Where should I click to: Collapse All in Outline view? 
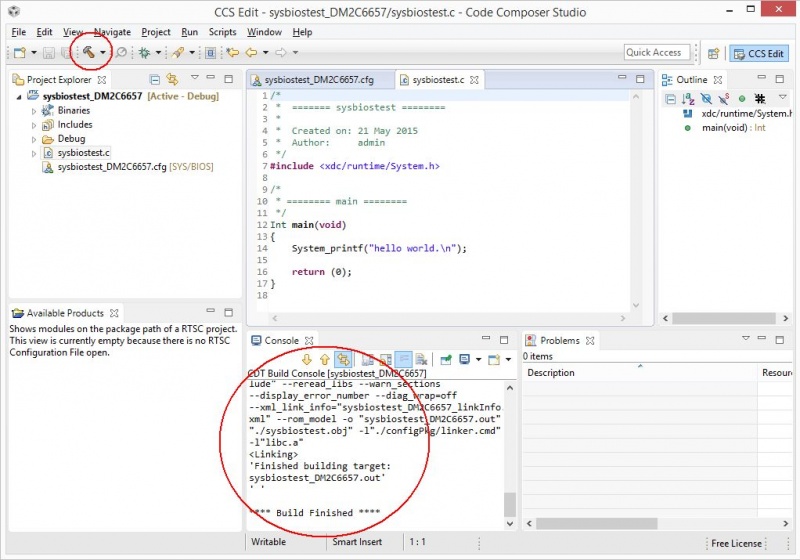click(x=670, y=99)
